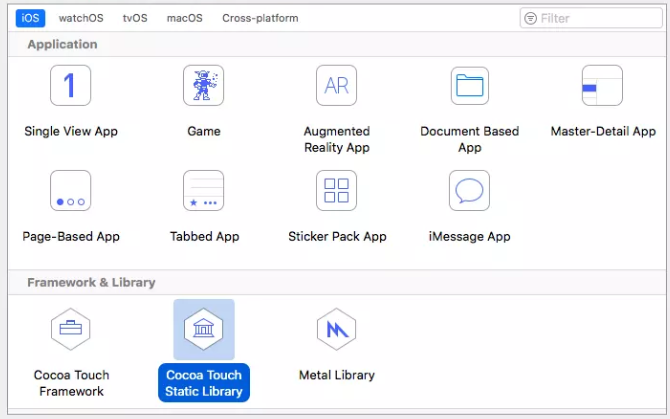Click the "Application" section header

(x=62, y=44)
